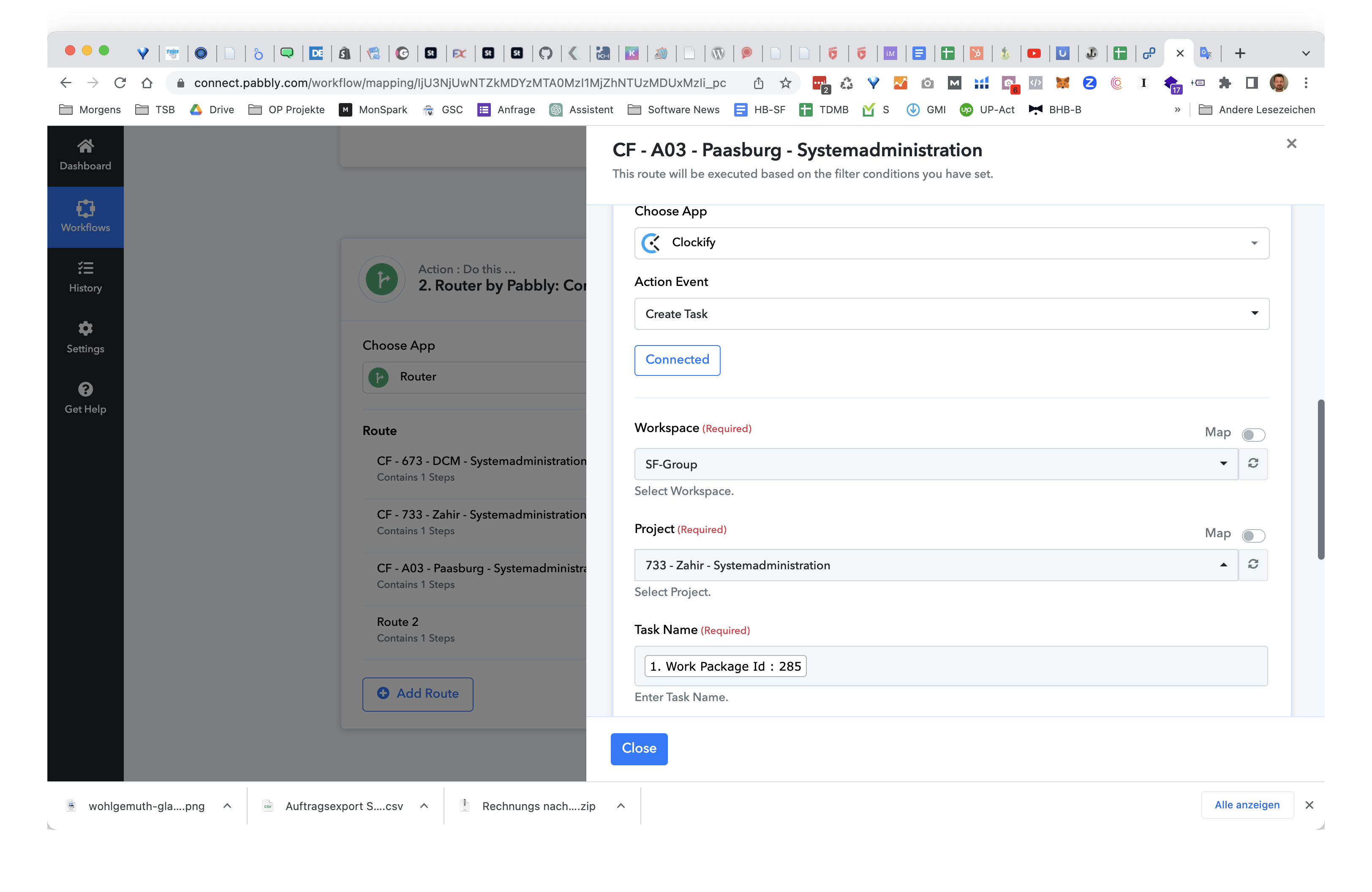This screenshot has height=892, width=1372.
Task: Open the MonSpark bookmark
Action: tap(373, 109)
